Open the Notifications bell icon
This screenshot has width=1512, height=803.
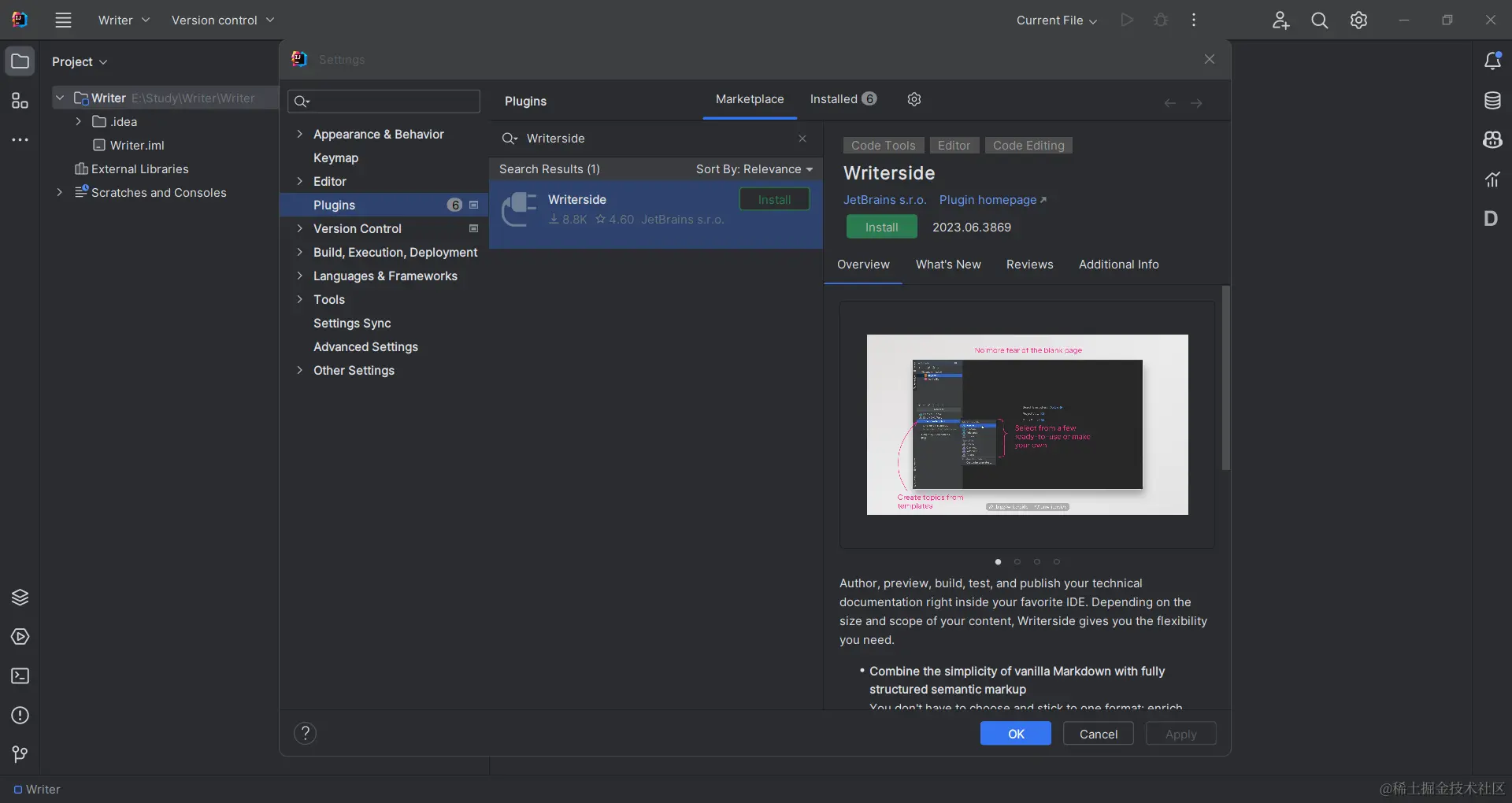1492,61
